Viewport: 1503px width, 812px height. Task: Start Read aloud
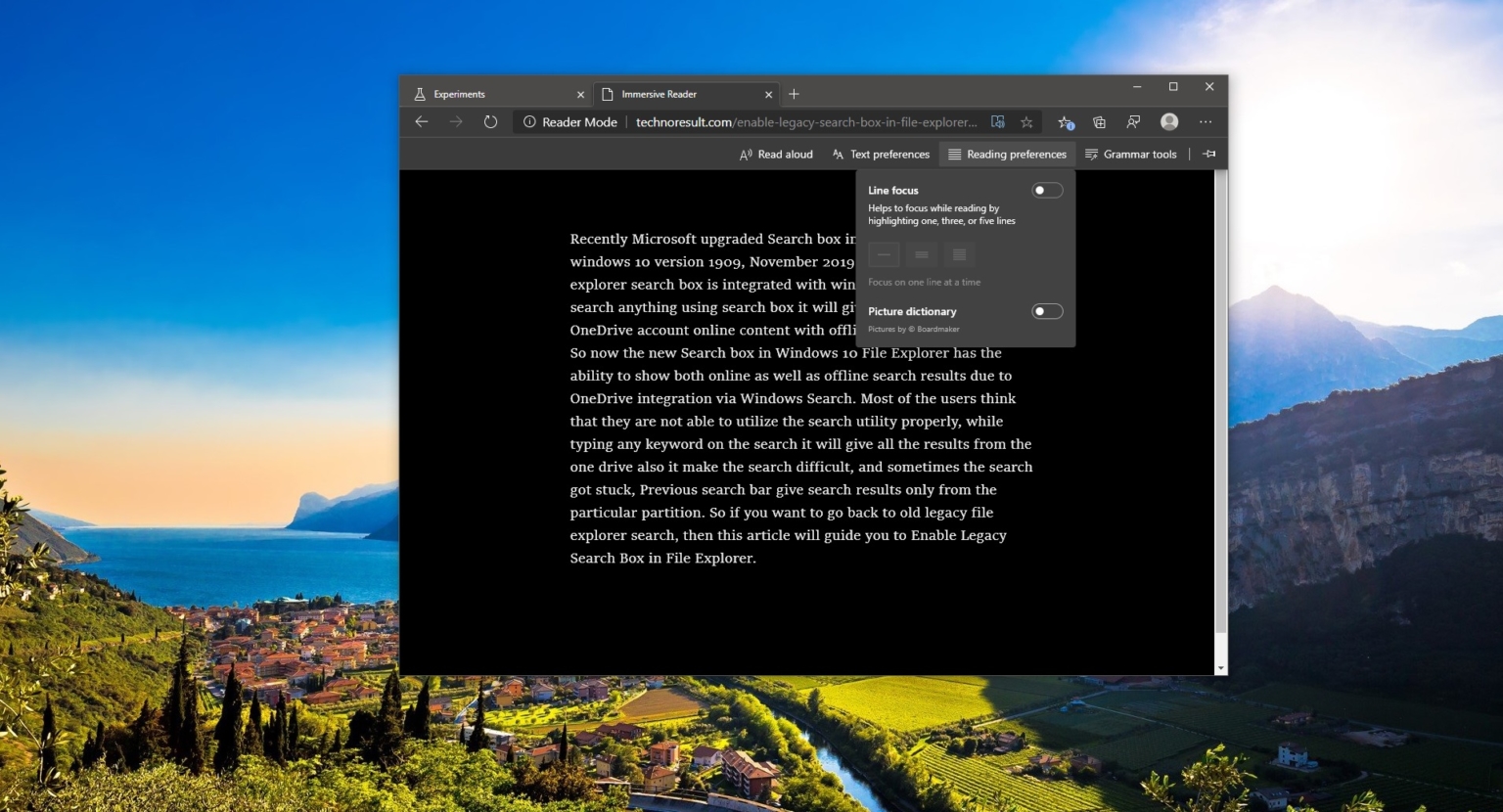click(x=776, y=155)
